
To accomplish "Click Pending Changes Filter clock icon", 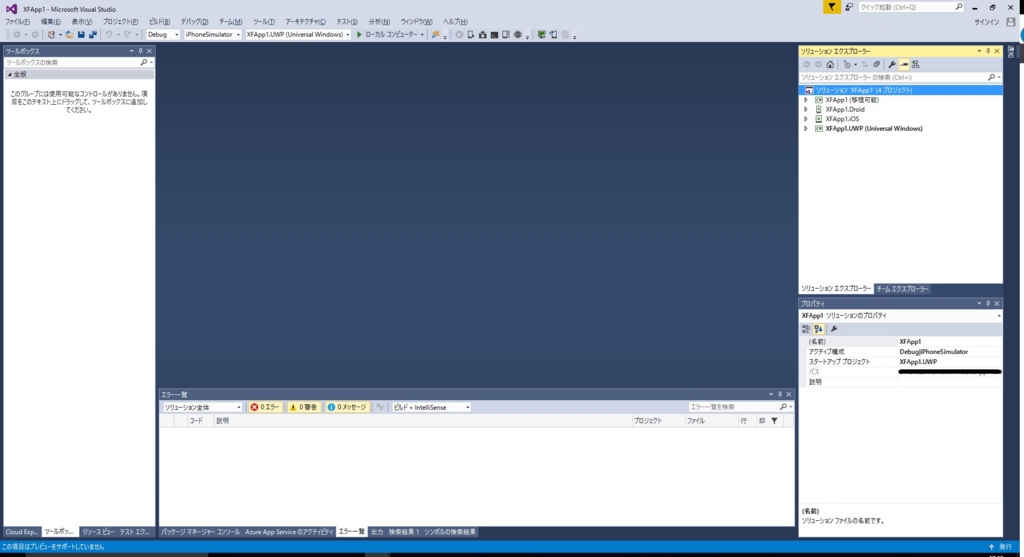I will [x=847, y=65].
